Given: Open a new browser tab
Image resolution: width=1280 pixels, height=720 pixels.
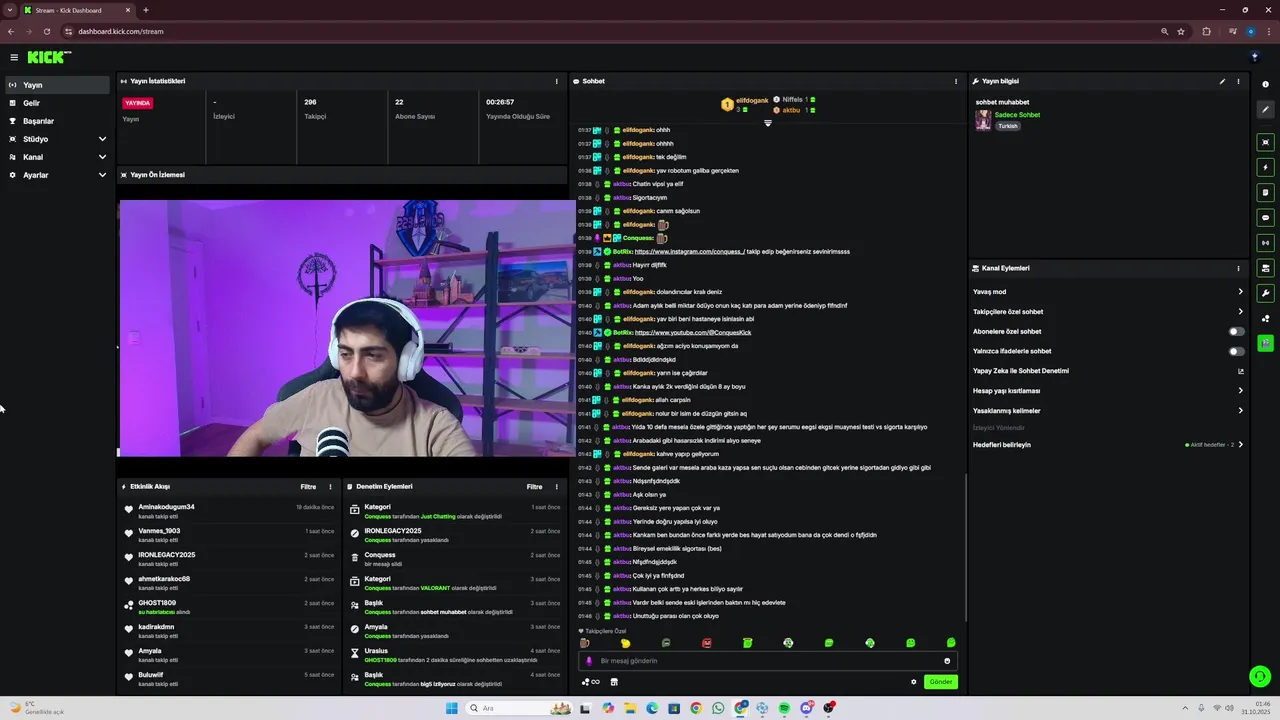Looking at the screenshot, I should (x=146, y=10).
